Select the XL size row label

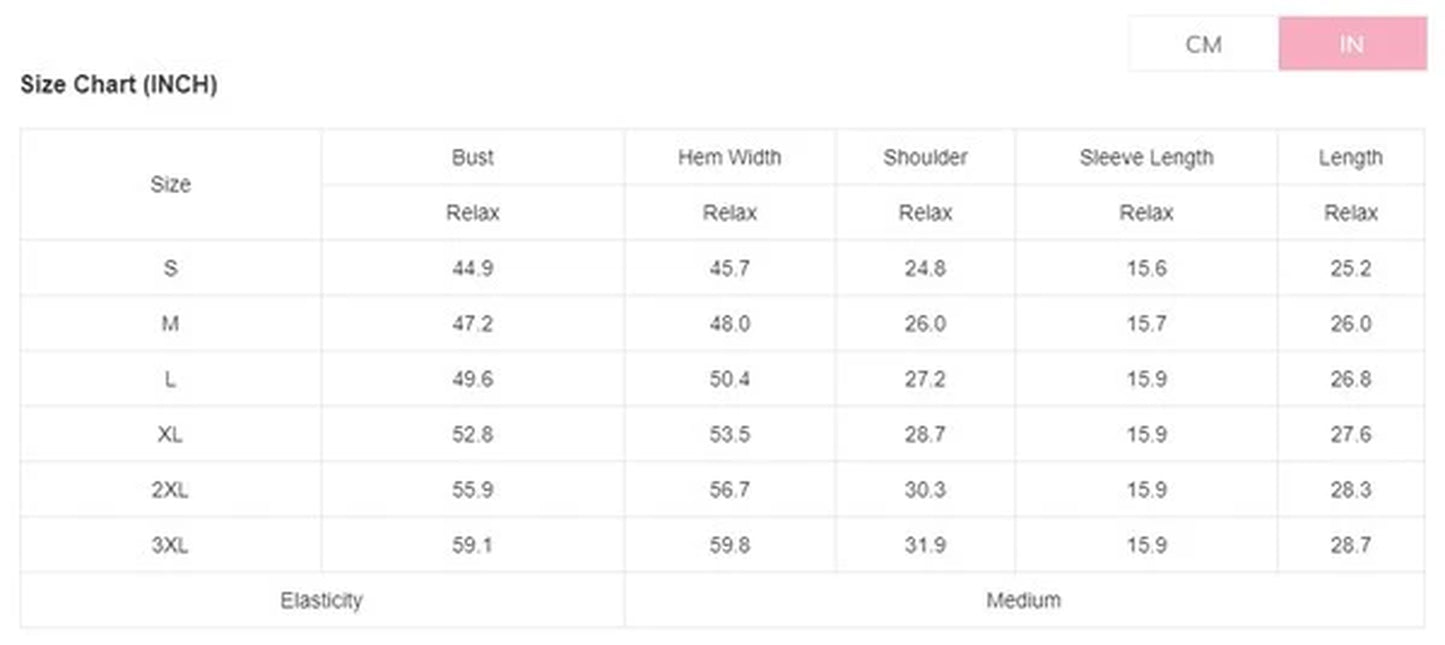pyautogui.click(x=170, y=434)
